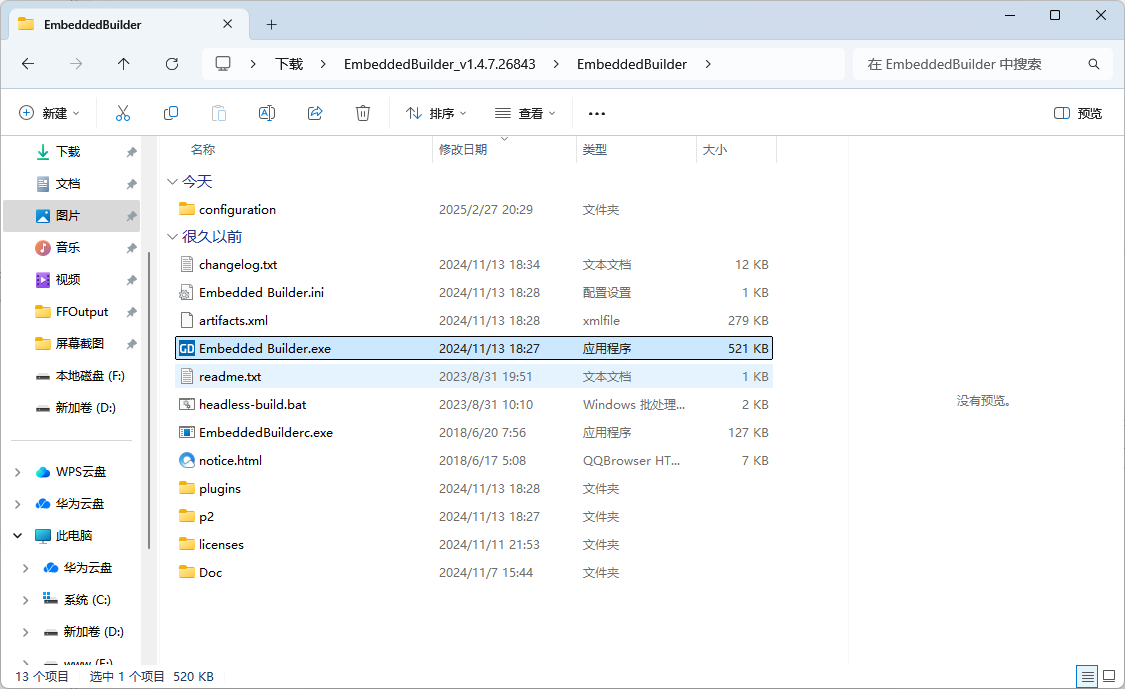Viewport: 1125px width, 689px height.
Task: Click the Cut scissors icon in toolbar
Action: (123, 113)
